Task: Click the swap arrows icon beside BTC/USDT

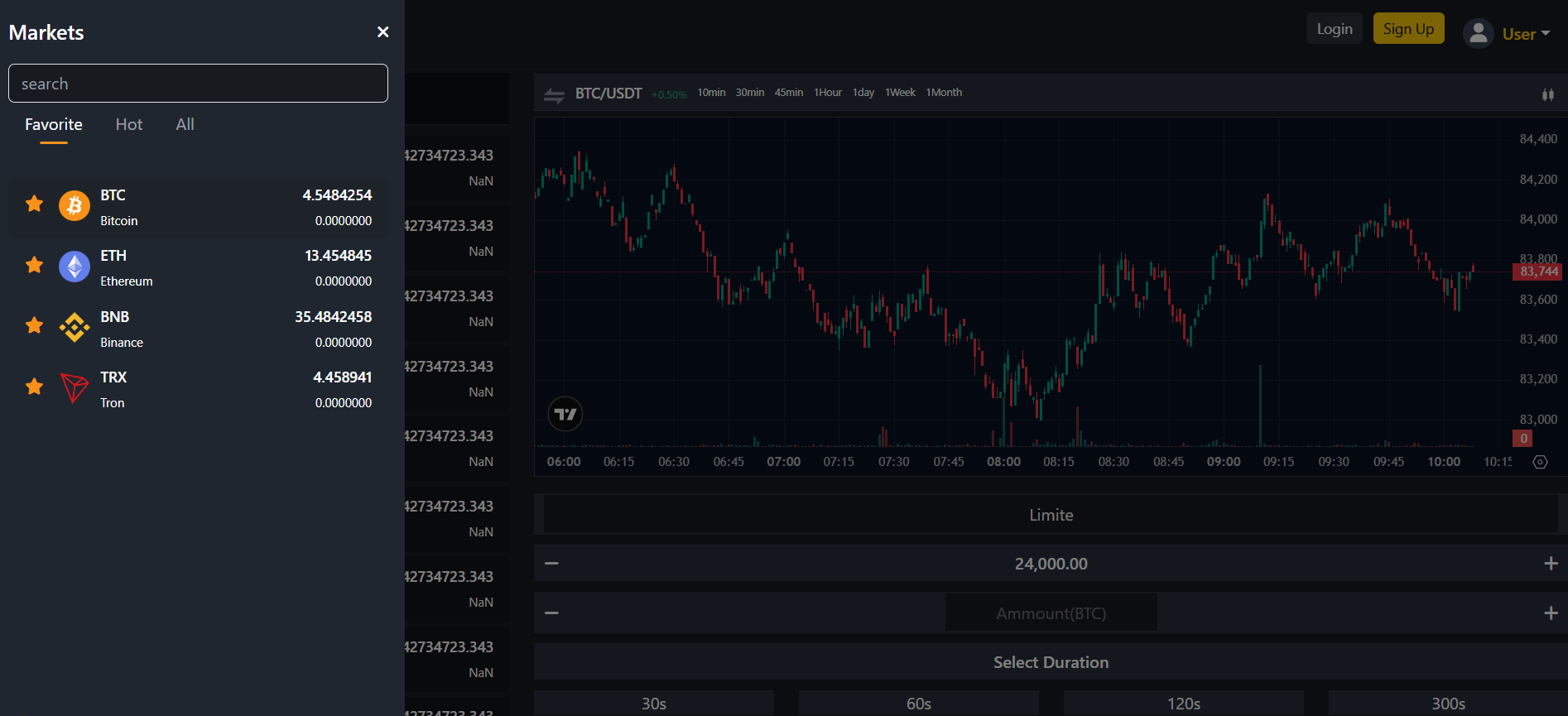Action: (554, 96)
